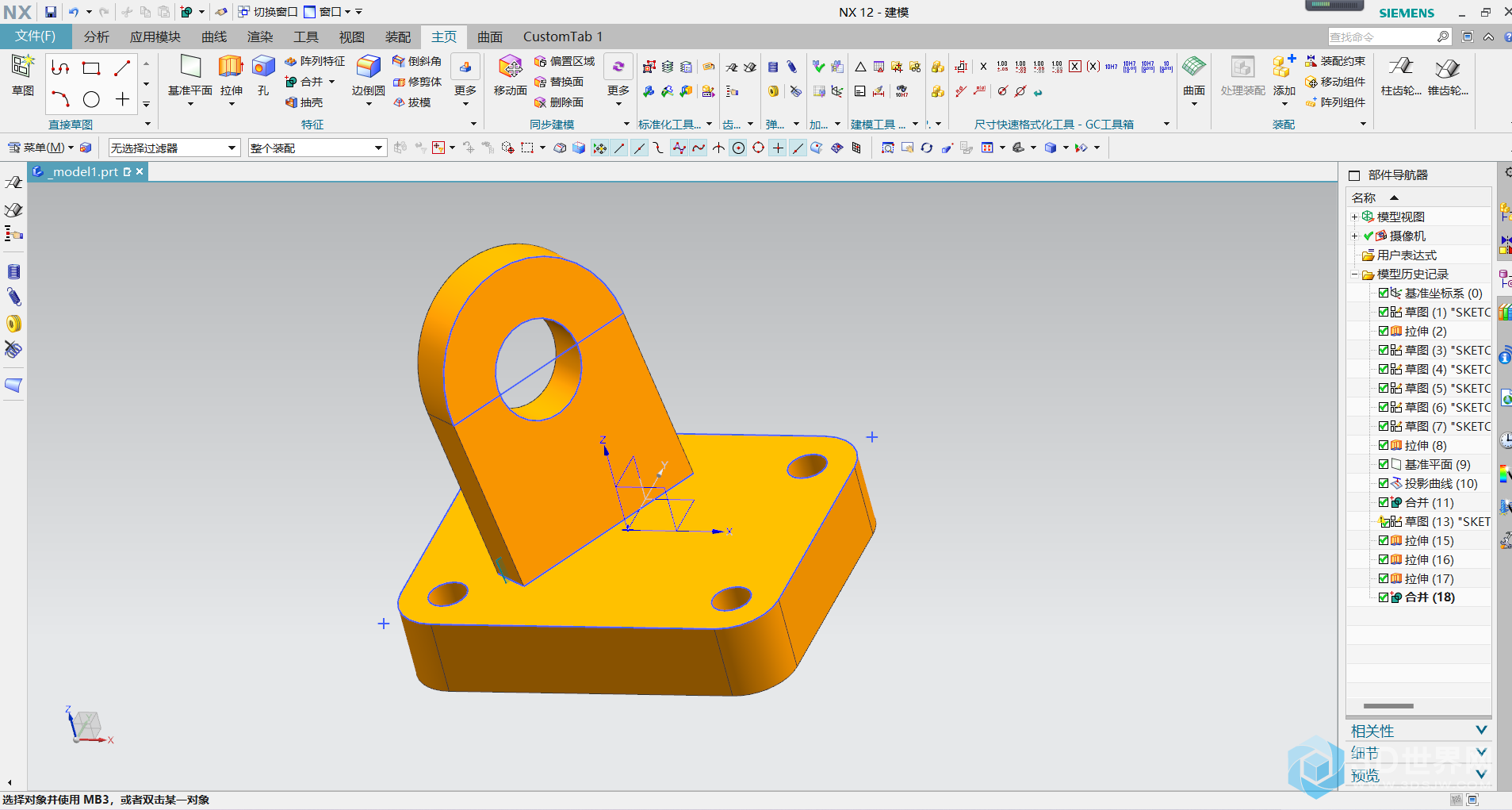Select the circle sketch curve icon

tap(92, 99)
